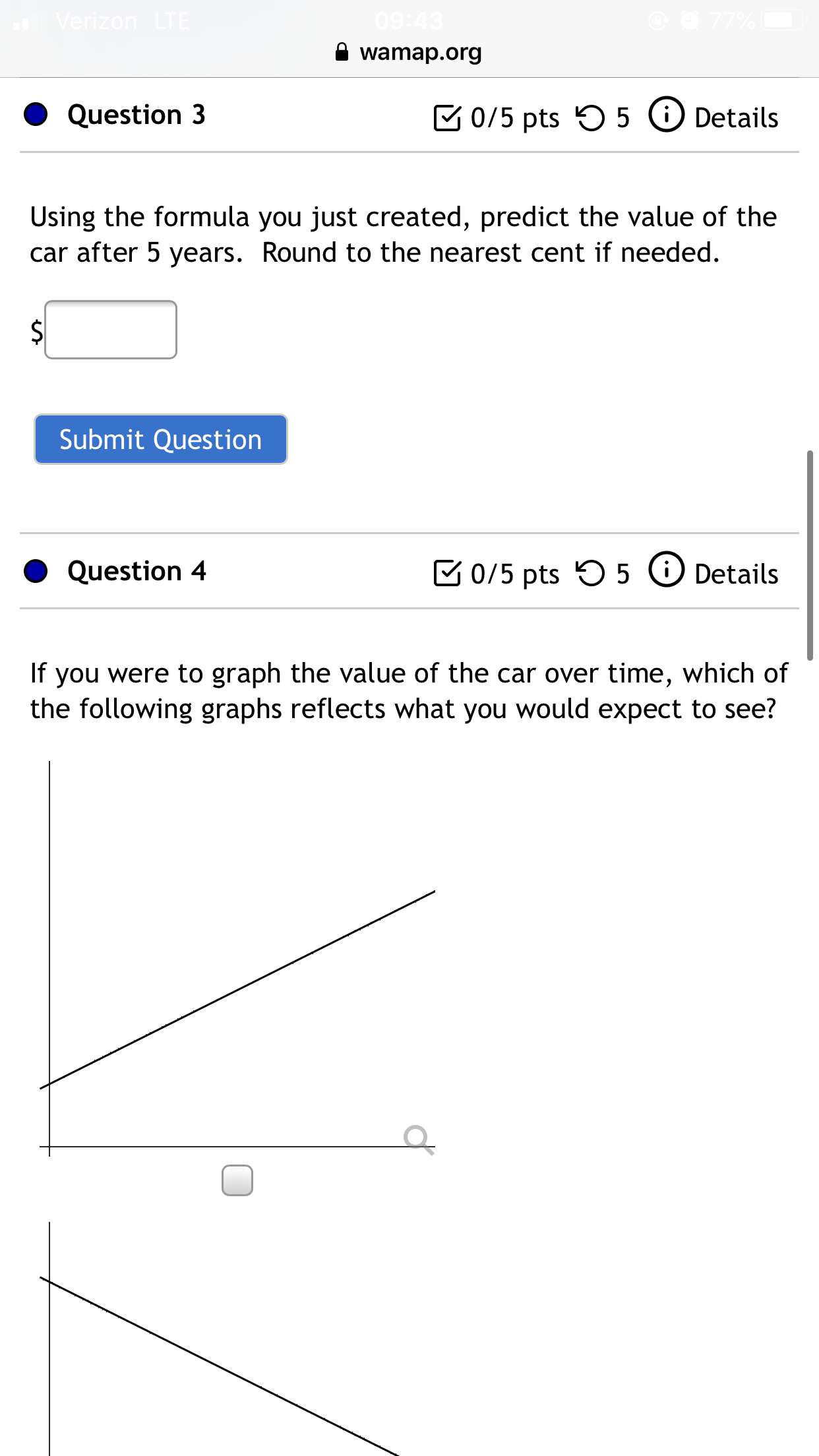Select the Question 3 blue status dot

click(36, 115)
